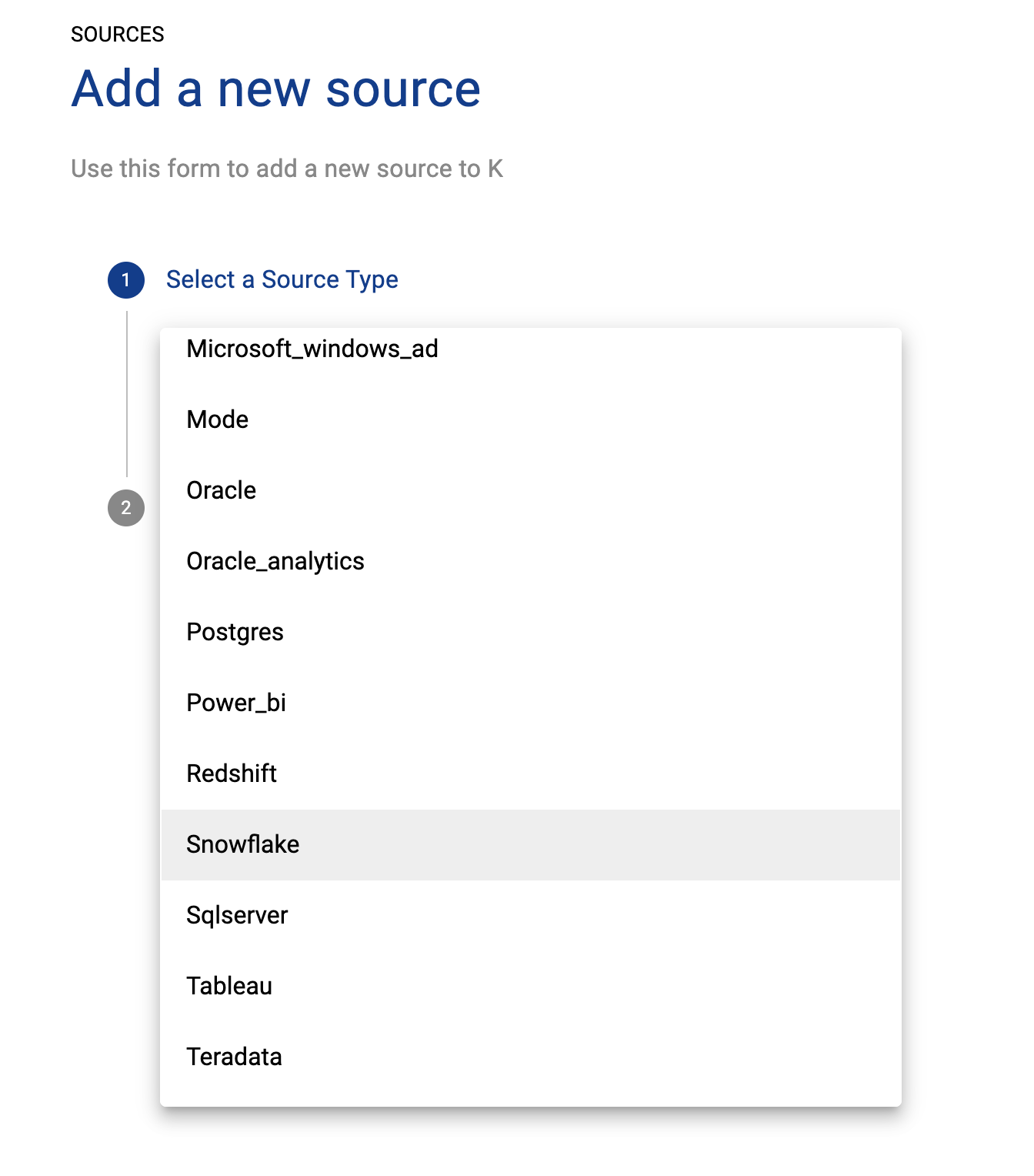
Task: Open the SOURCES breadcrumb
Action: [118, 35]
